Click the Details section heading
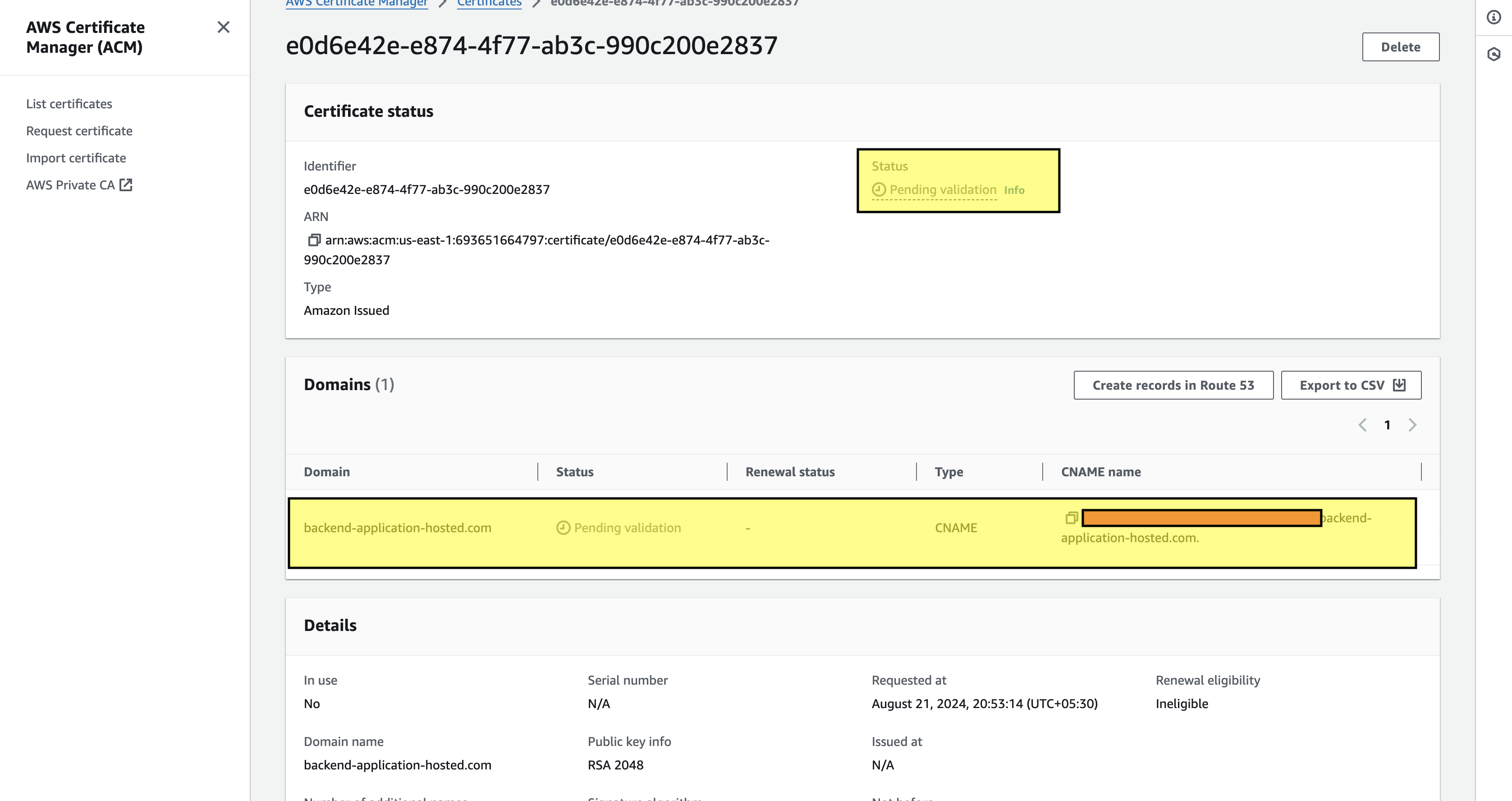 [330, 626]
